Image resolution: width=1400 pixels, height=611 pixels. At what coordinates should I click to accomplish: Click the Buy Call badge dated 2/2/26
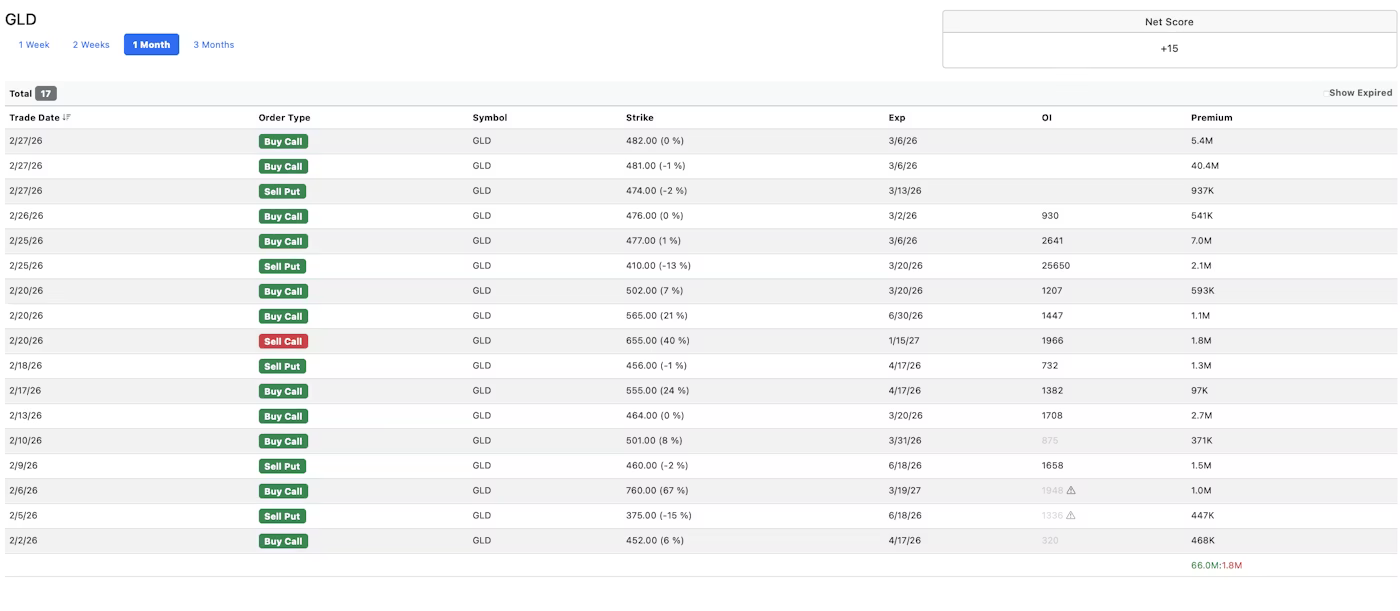tap(283, 542)
